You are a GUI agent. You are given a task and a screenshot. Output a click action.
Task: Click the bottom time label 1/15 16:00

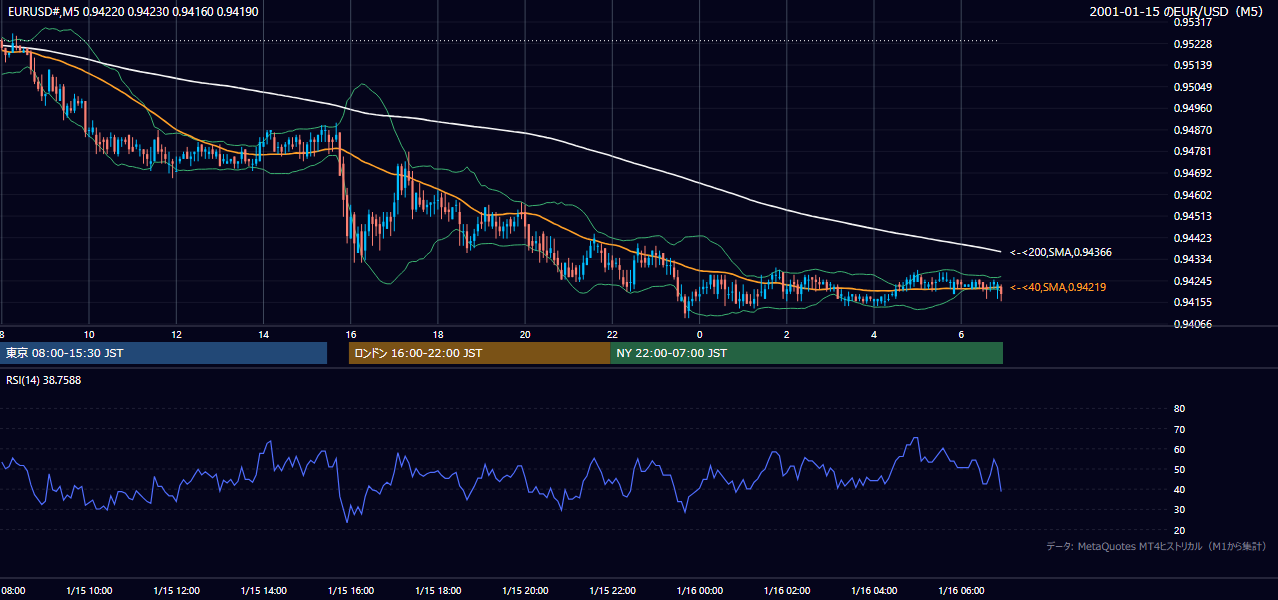(351, 591)
